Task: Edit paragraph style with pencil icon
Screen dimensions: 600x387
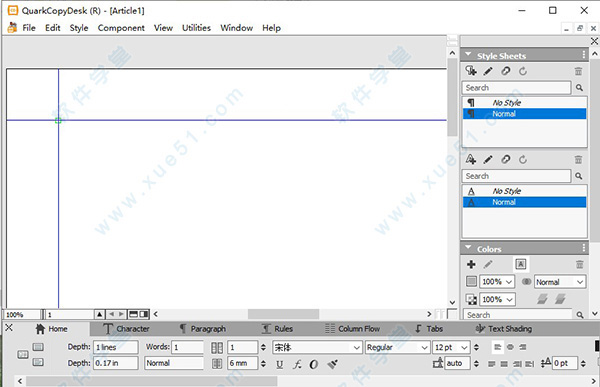Action: click(x=488, y=71)
